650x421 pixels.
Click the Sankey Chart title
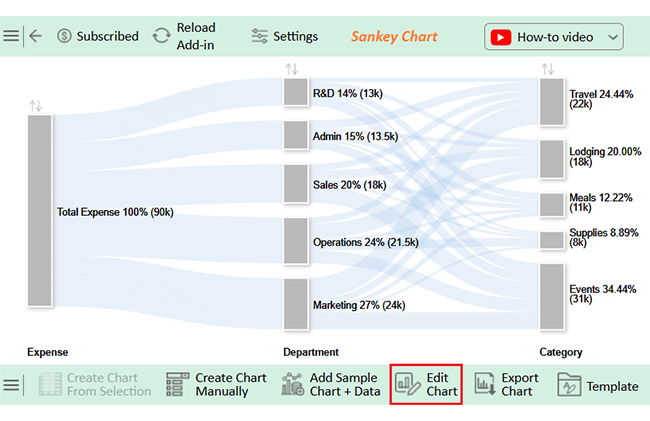(x=394, y=36)
